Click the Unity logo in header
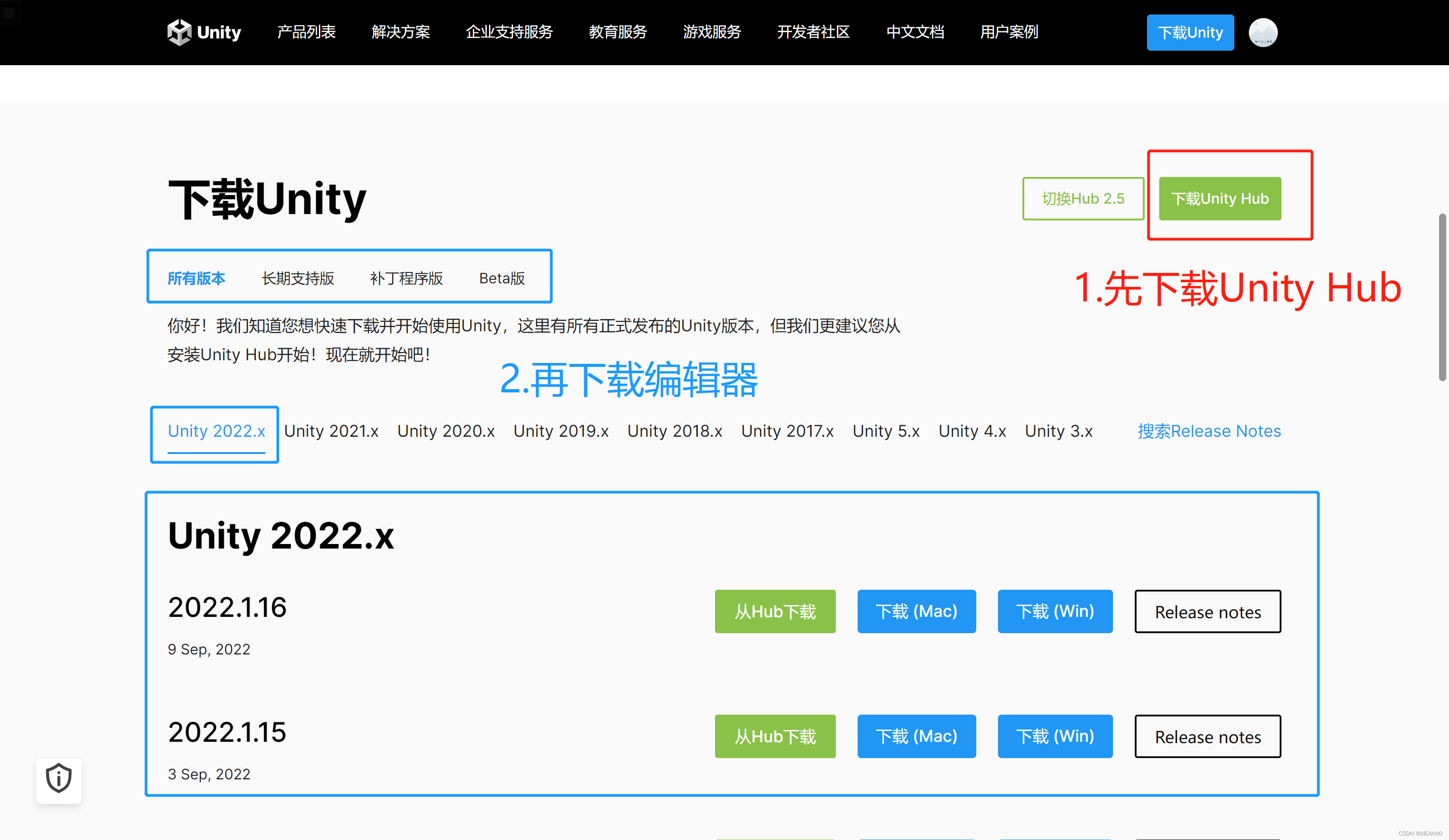 pyautogui.click(x=204, y=32)
